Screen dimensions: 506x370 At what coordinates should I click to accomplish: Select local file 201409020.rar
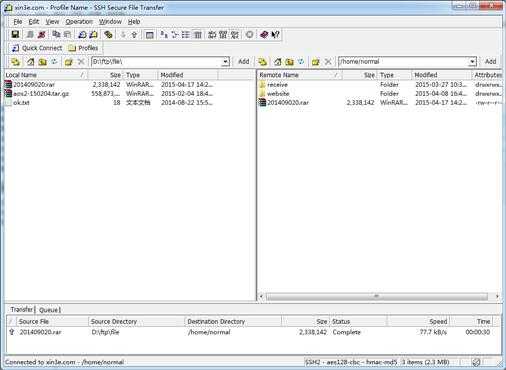coord(34,85)
